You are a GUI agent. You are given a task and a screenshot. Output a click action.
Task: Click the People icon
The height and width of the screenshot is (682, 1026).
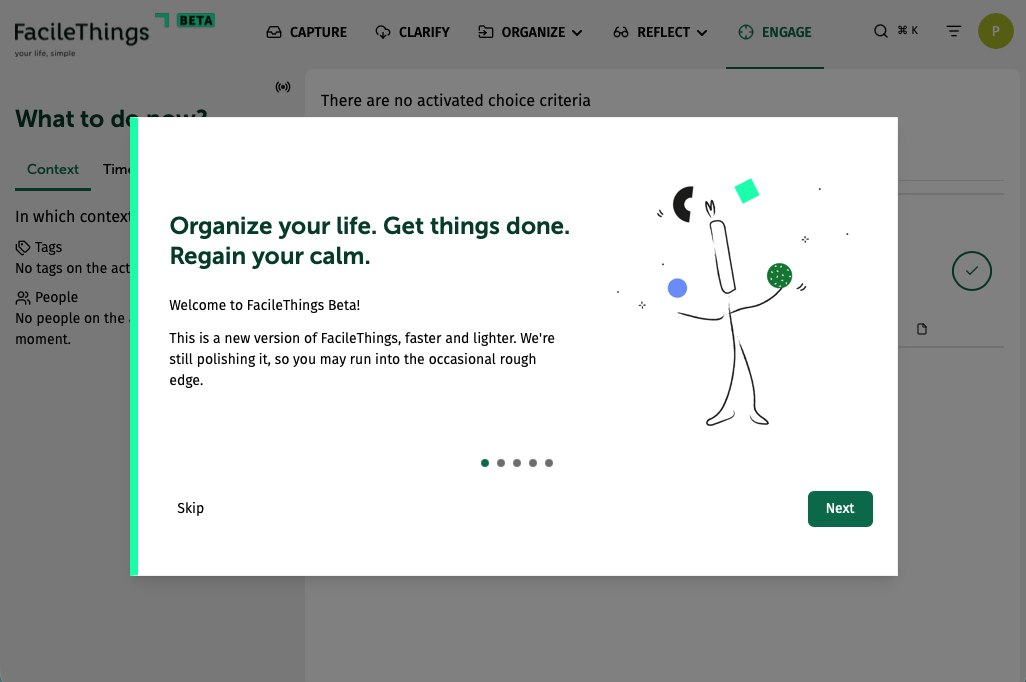point(23,298)
